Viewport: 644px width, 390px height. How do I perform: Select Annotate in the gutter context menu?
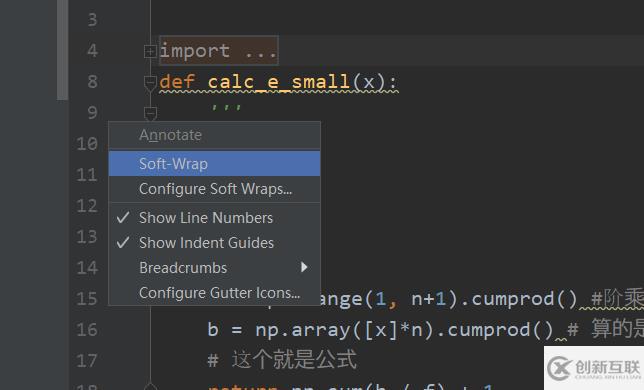pos(214,135)
